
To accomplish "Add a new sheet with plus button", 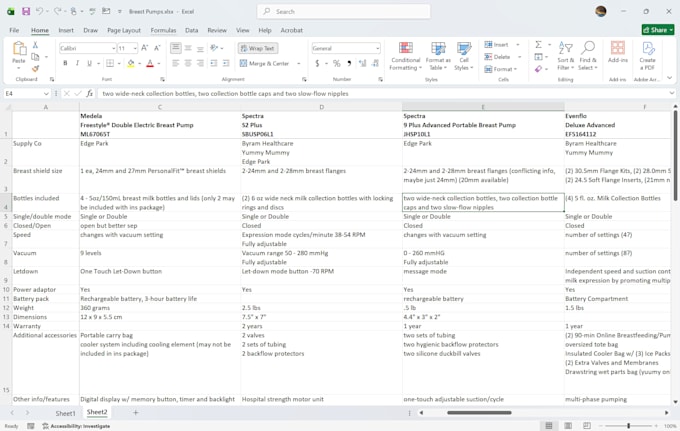I will pos(135,412).
